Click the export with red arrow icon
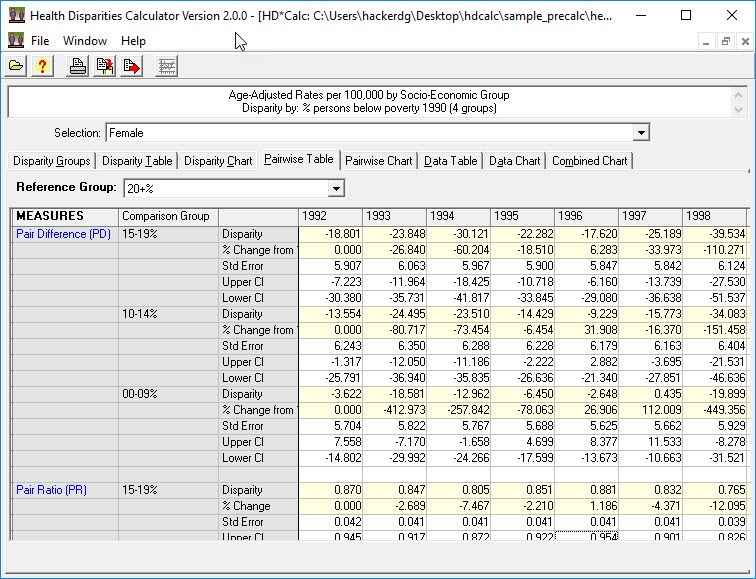This screenshot has width=756, height=579. click(131, 67)
